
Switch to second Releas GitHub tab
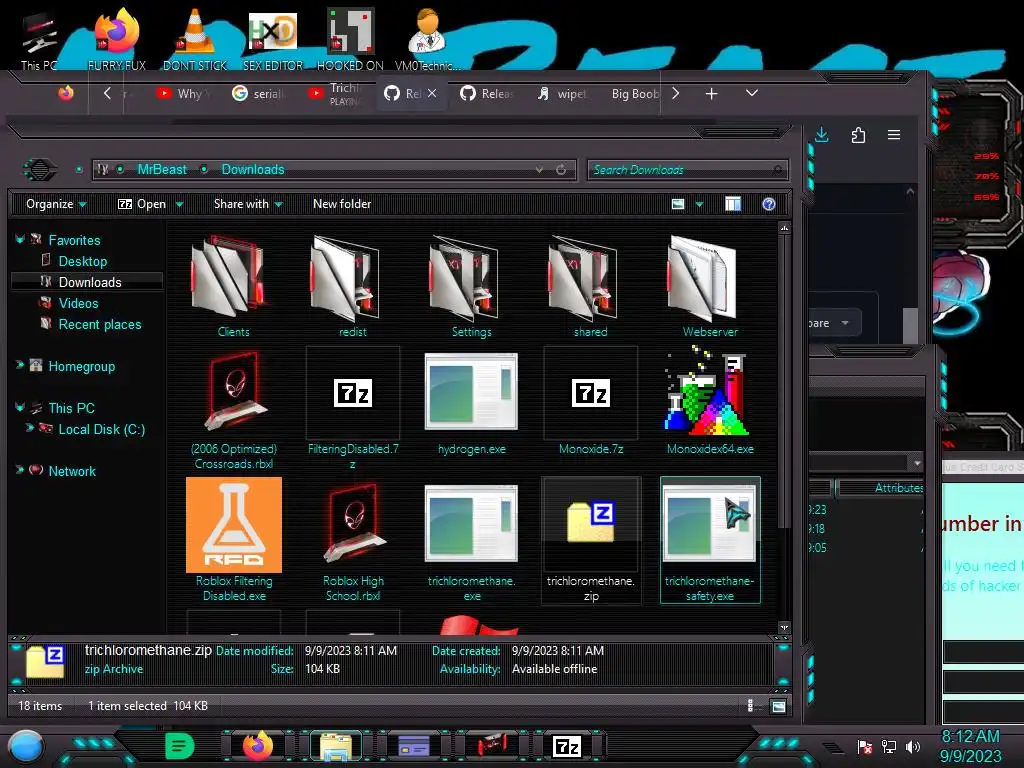[487, 93]
